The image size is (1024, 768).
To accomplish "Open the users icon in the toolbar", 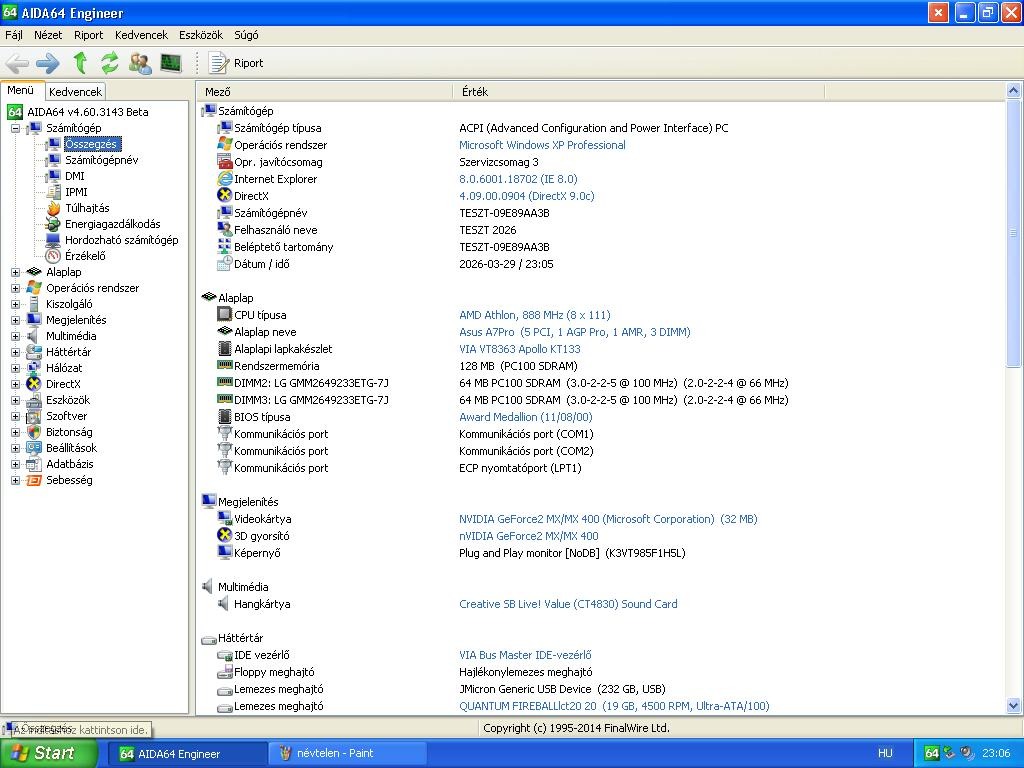I will (140, 63).
